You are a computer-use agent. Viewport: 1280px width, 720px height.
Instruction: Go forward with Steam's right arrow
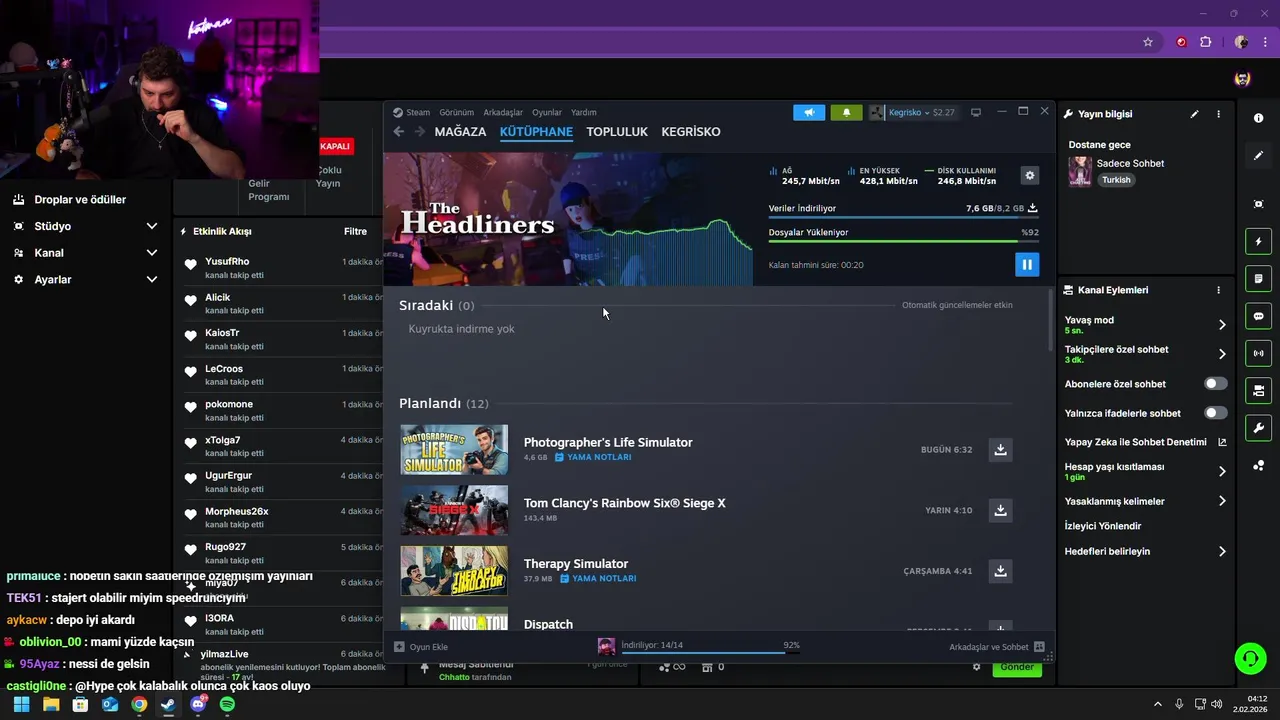(420, 132)
